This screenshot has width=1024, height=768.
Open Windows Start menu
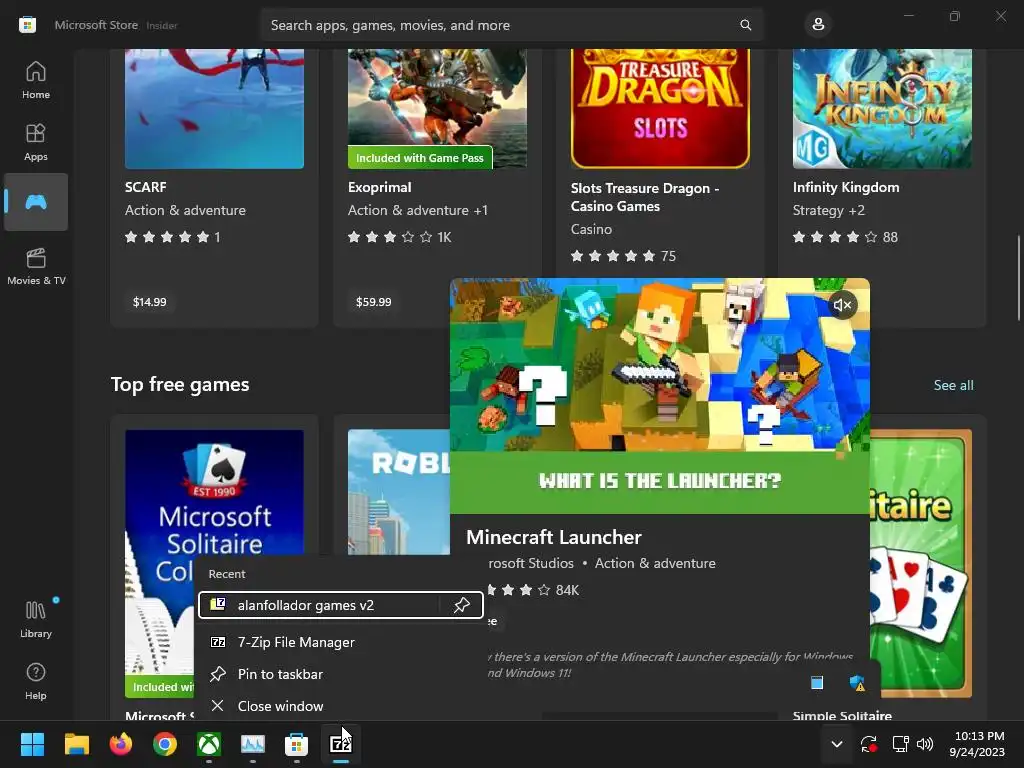[32, 744]
